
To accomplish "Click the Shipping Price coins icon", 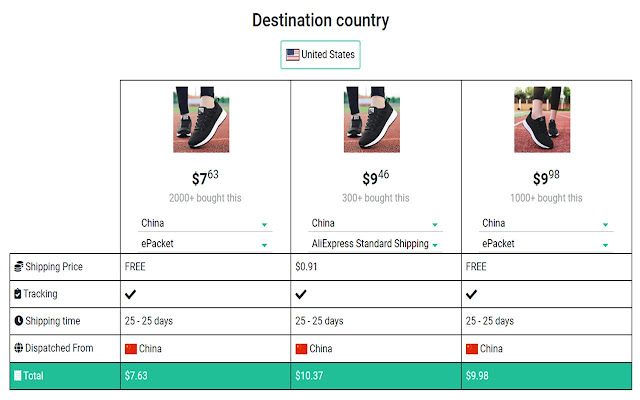I will (18, 267).
